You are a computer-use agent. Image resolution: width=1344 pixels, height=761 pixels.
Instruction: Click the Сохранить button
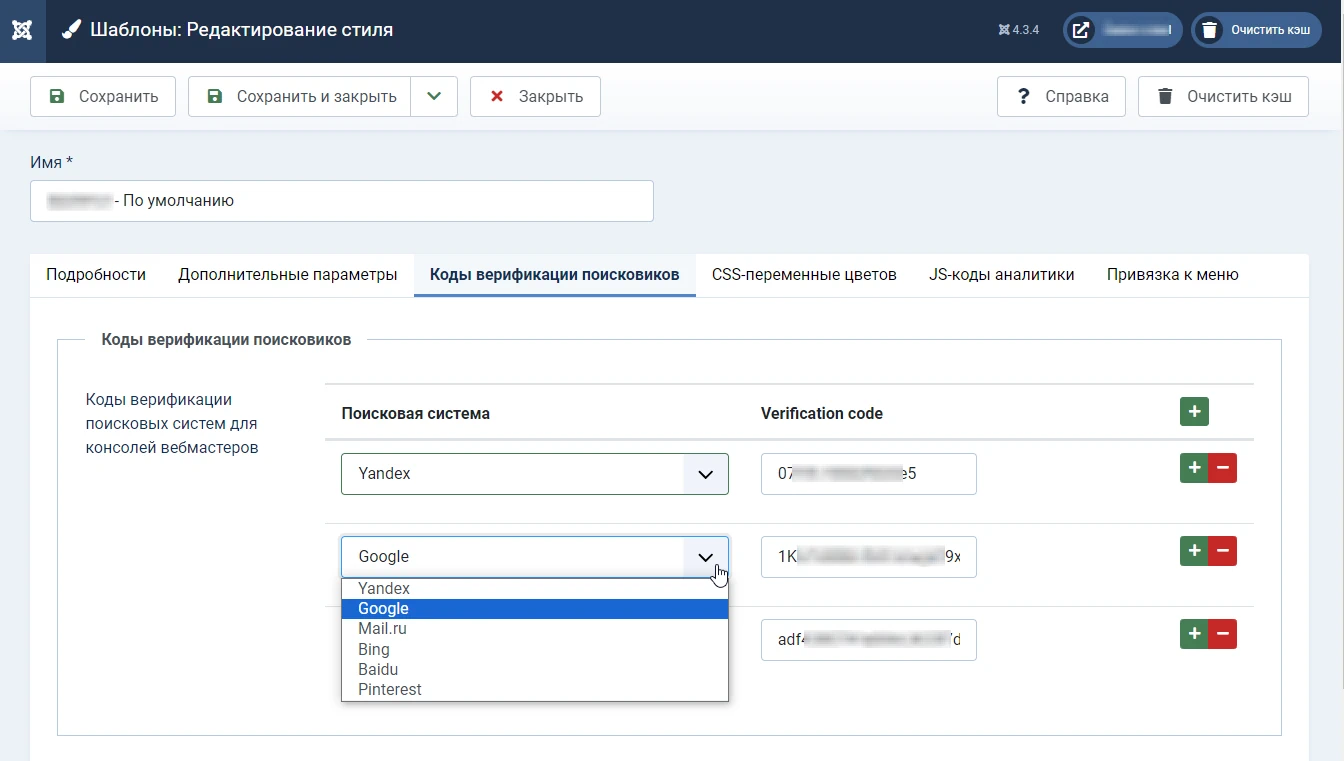pos(102,96)
